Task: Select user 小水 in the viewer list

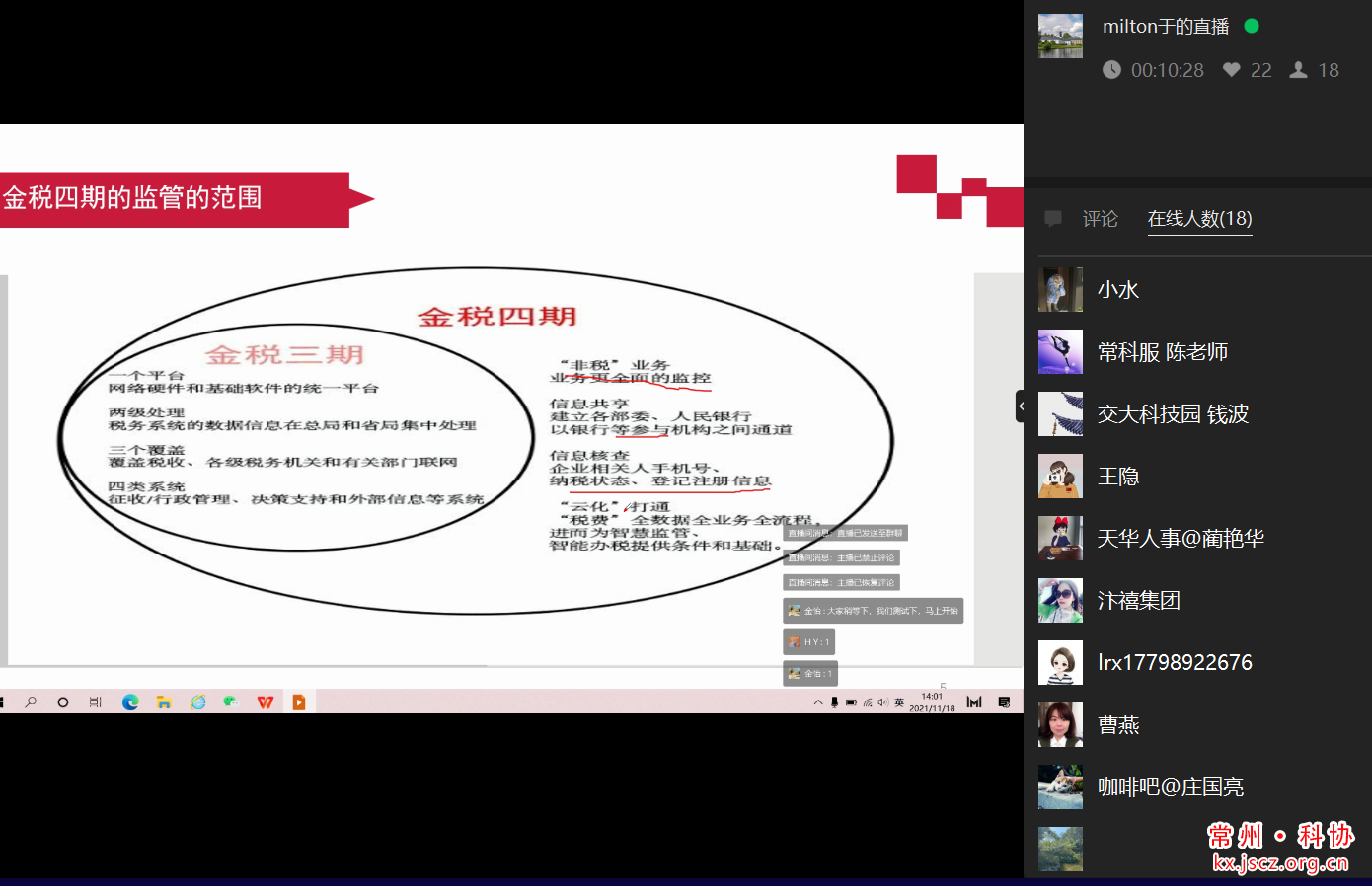Action: 1117,290
